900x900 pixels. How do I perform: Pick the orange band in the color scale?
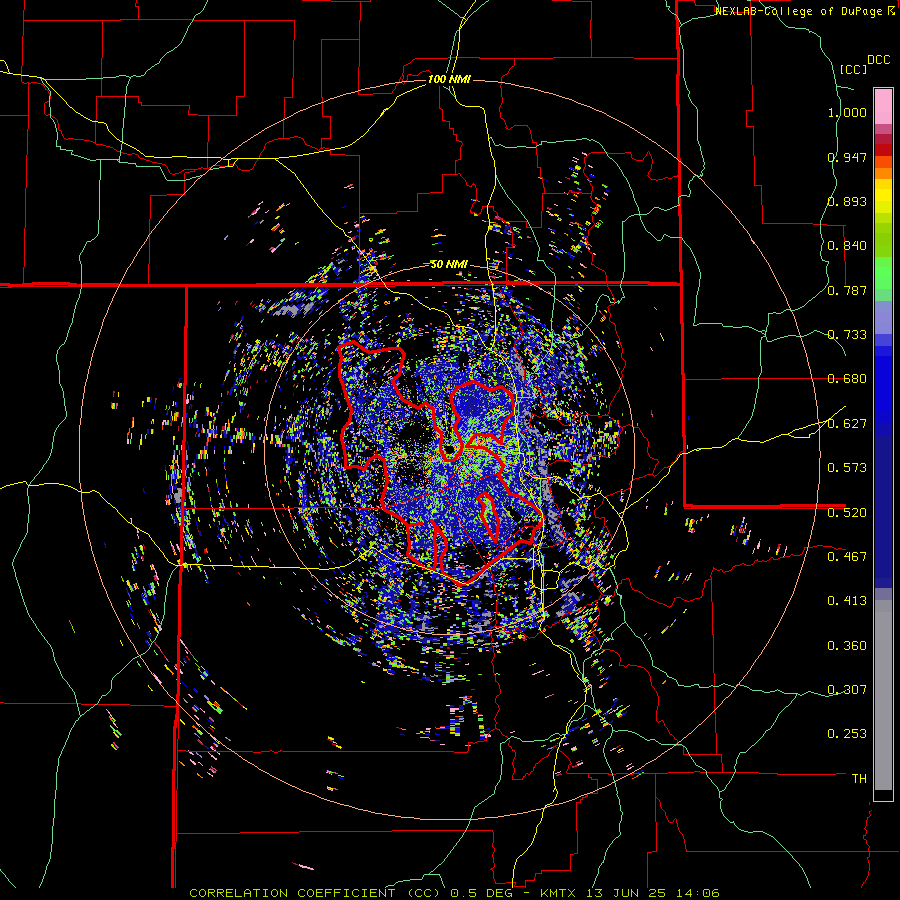[x=883, y=173]
